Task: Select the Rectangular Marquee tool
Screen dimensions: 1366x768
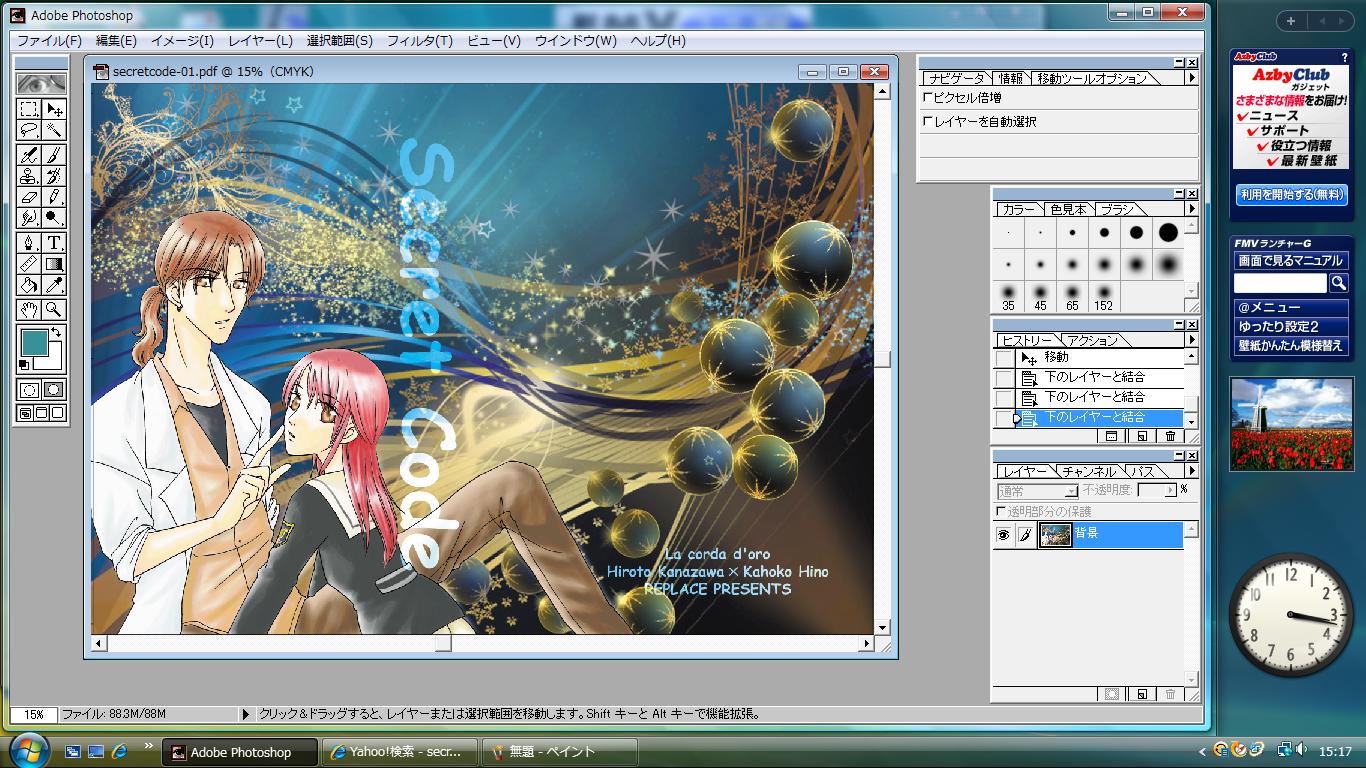Action: (x=29, y=109)
